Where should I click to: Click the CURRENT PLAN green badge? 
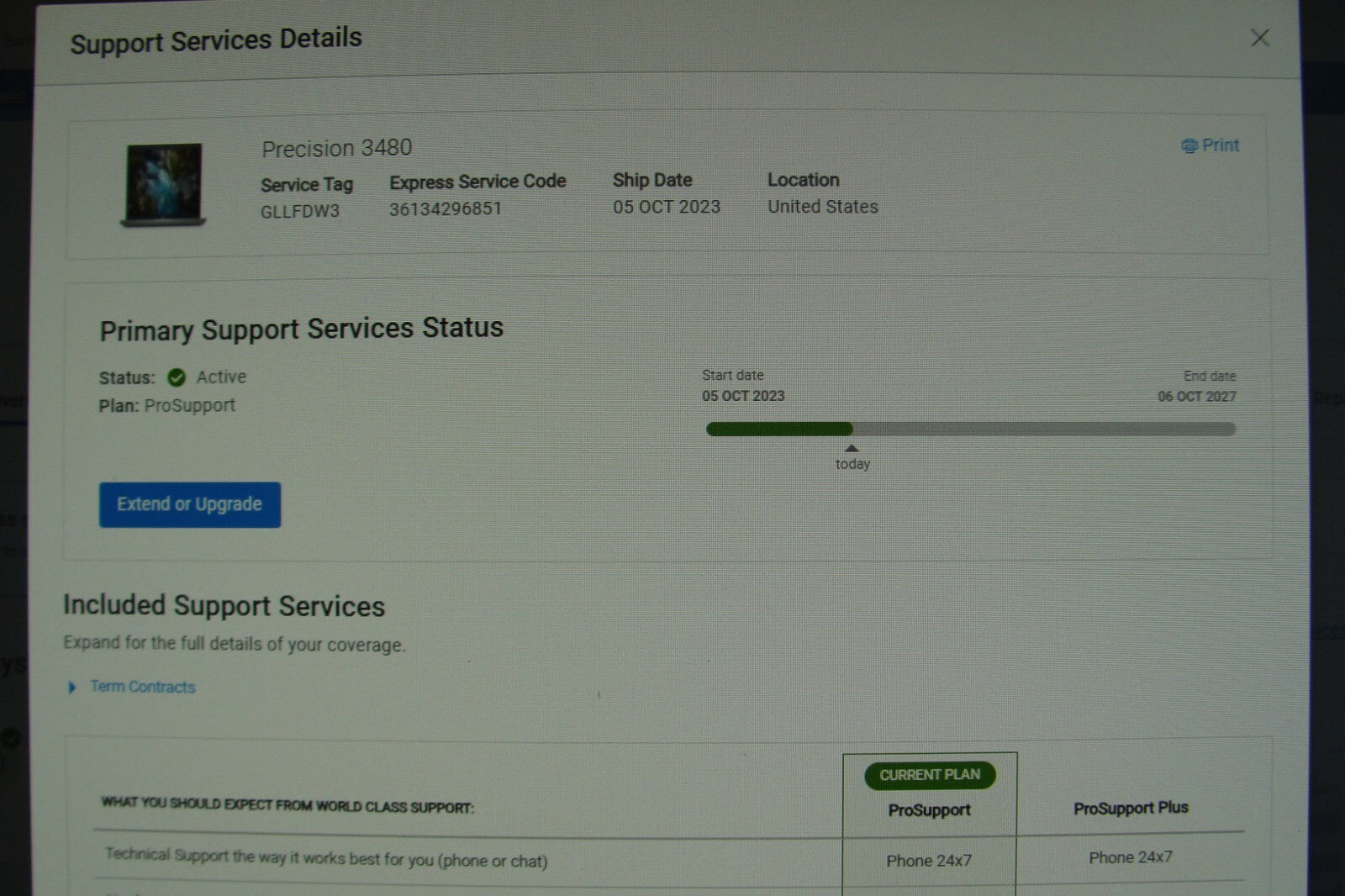[x=929, y=775]
